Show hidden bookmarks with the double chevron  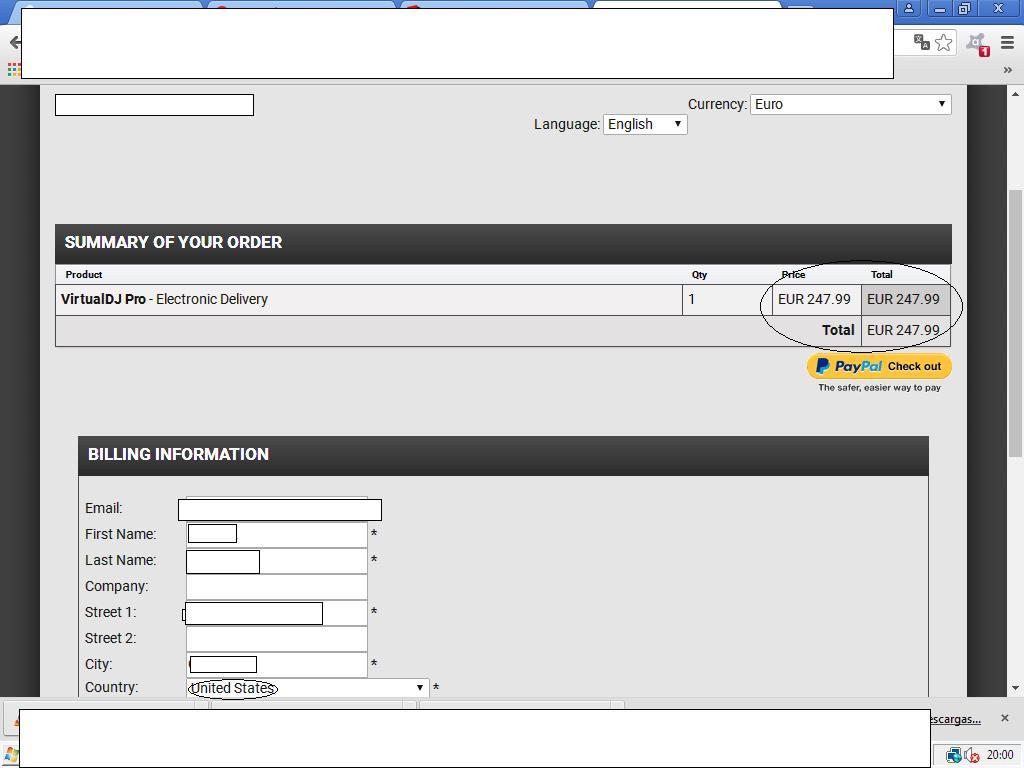(x=1008, y=70)
